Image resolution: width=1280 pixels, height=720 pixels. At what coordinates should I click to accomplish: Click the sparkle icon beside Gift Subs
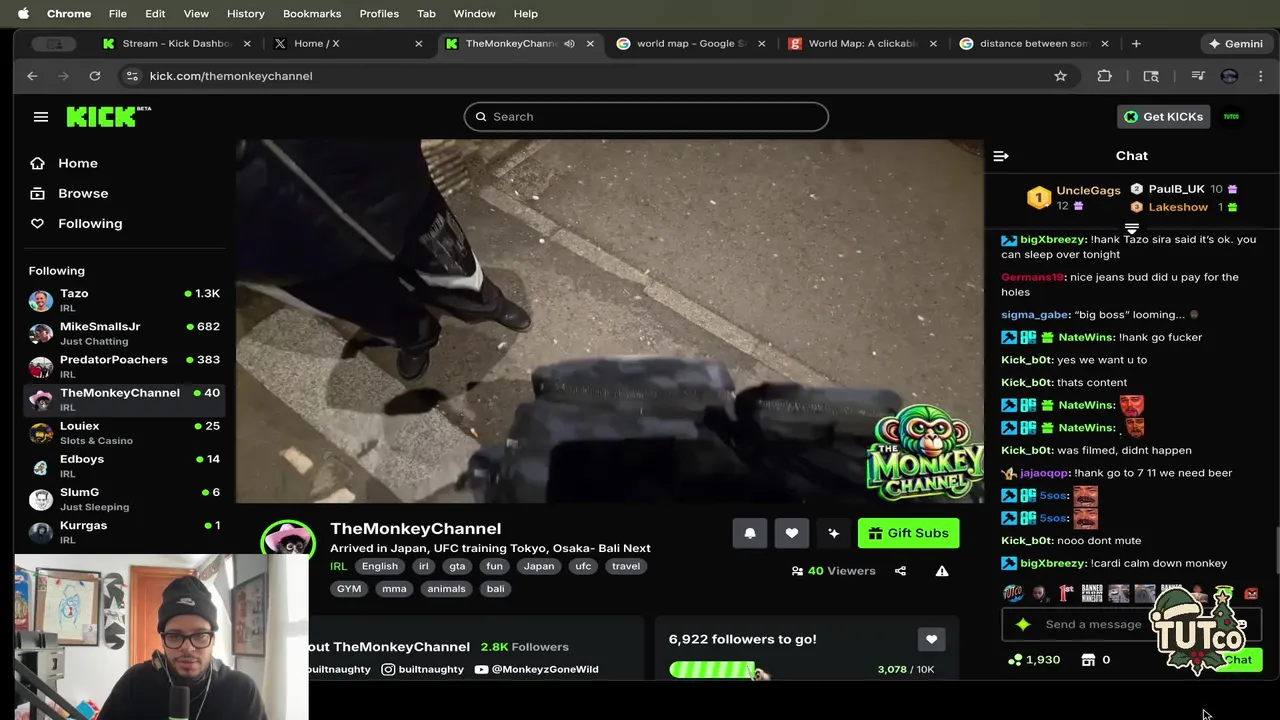tap(834, 533)
